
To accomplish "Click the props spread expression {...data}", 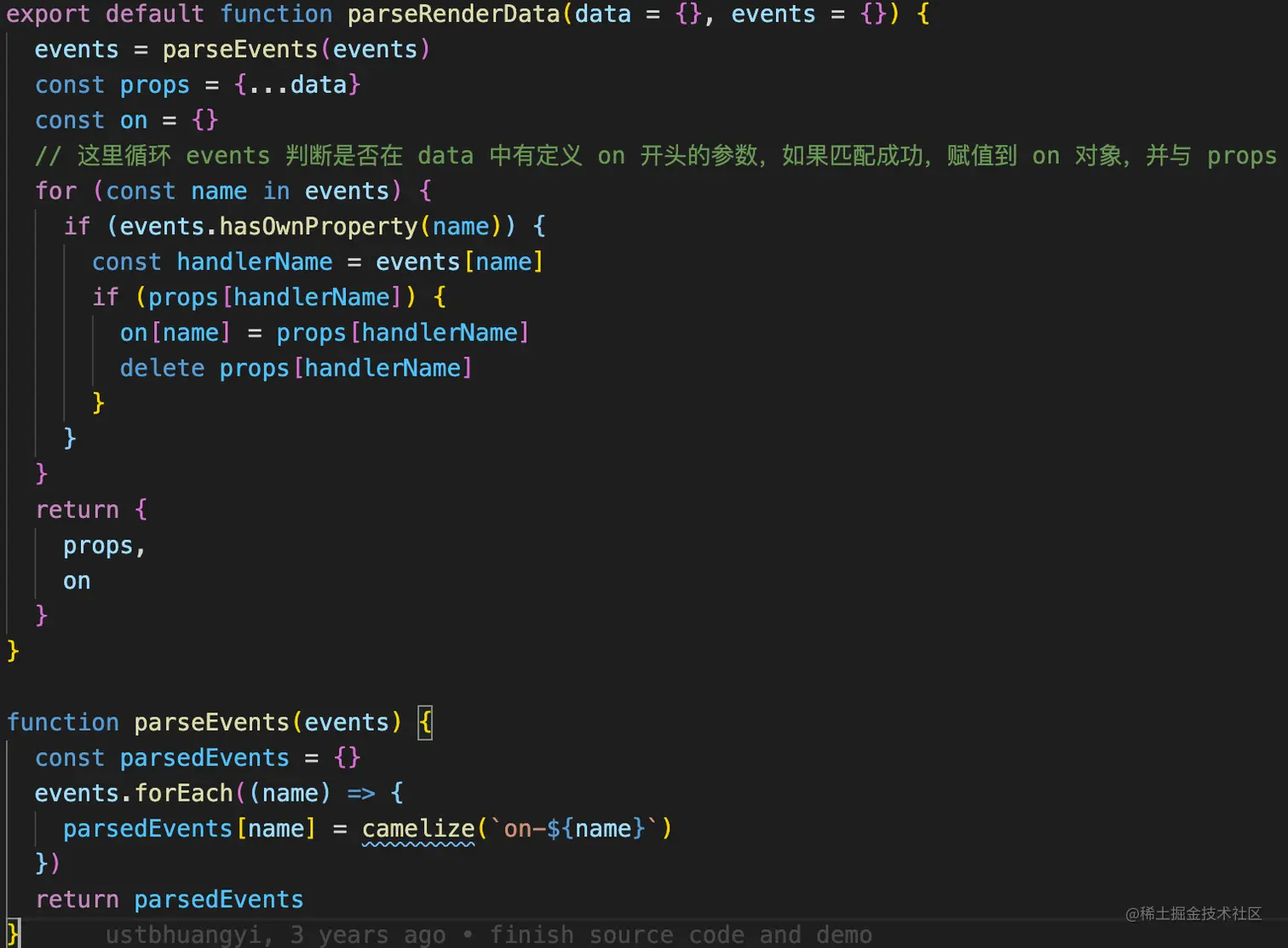I will click(x=296, y=84).
